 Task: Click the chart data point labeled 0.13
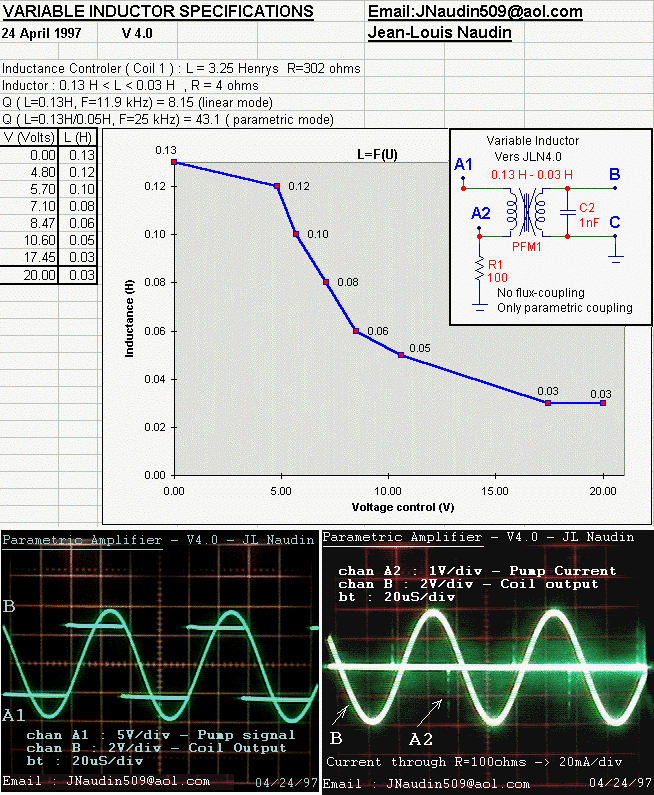[x=174, y=161]
